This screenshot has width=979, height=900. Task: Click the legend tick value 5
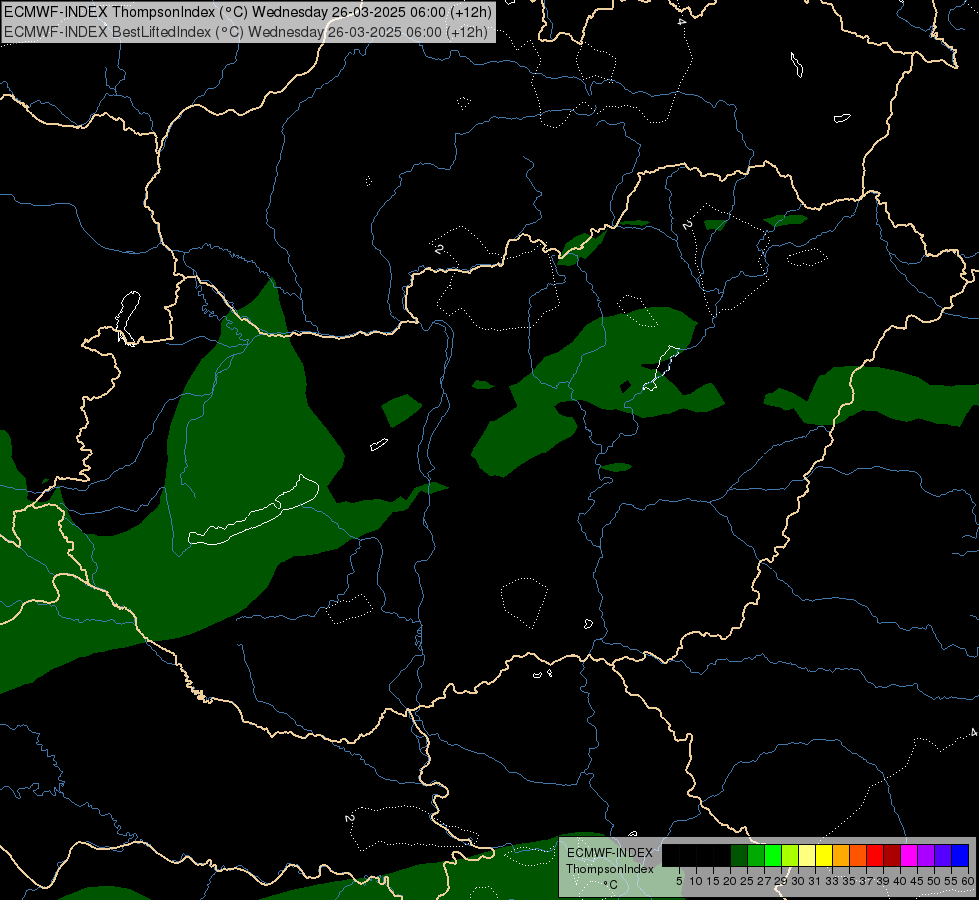click(x=679, y=881)
